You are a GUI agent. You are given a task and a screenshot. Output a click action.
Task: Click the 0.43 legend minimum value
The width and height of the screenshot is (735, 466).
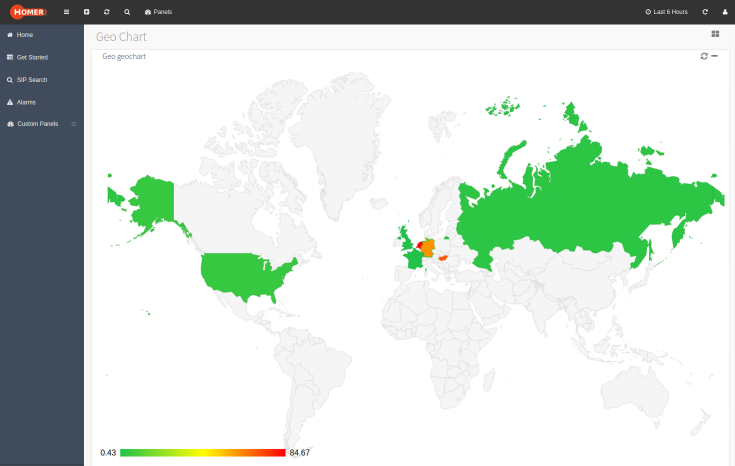[108, 452]
